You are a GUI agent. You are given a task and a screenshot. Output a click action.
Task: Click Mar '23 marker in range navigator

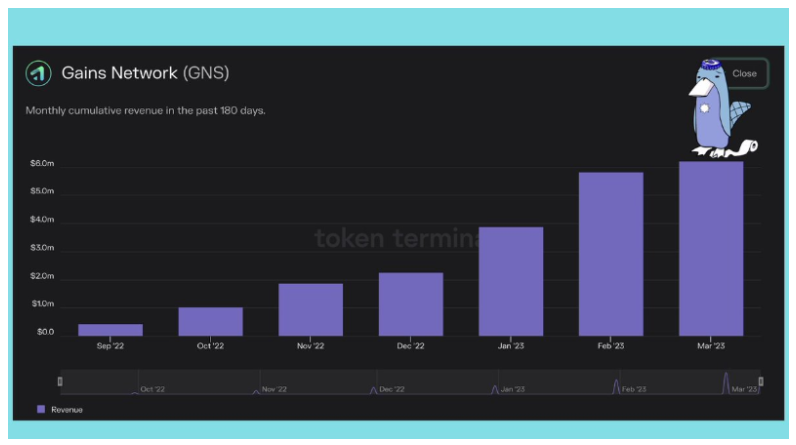pos(744,389)
